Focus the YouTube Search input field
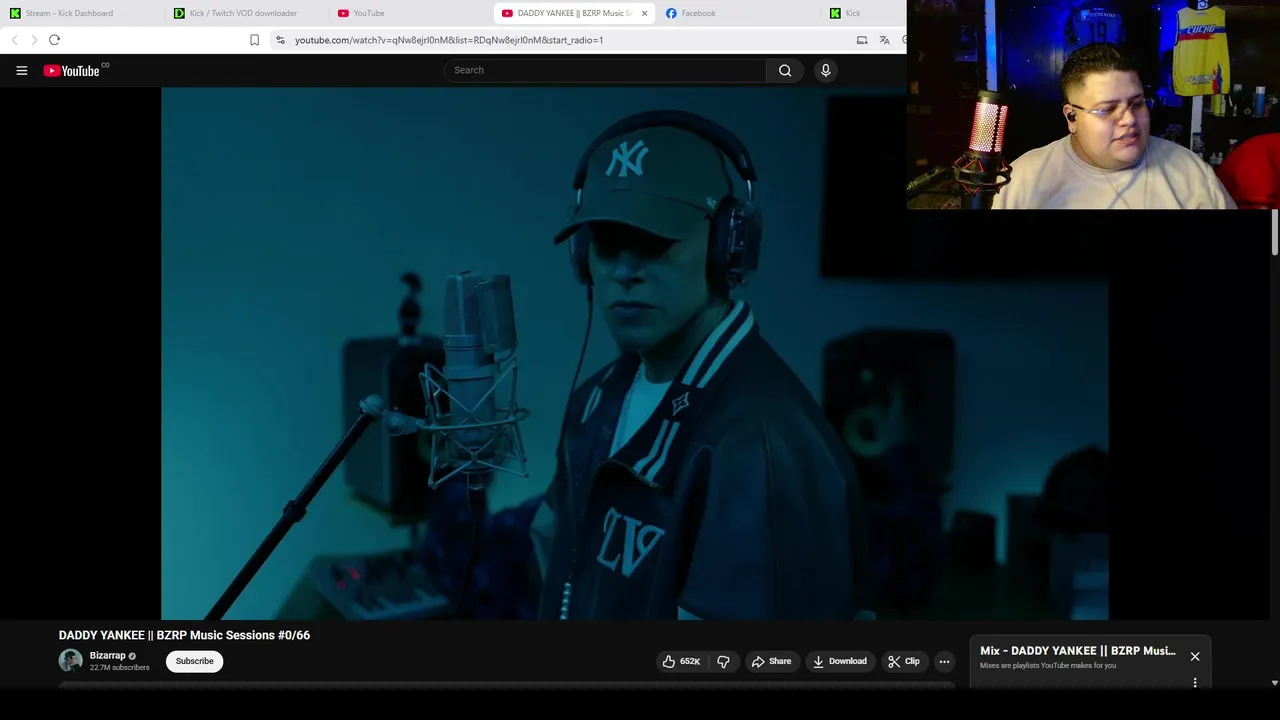The width and height of the screenshot is (1280, 720). [x=605, y=70]
